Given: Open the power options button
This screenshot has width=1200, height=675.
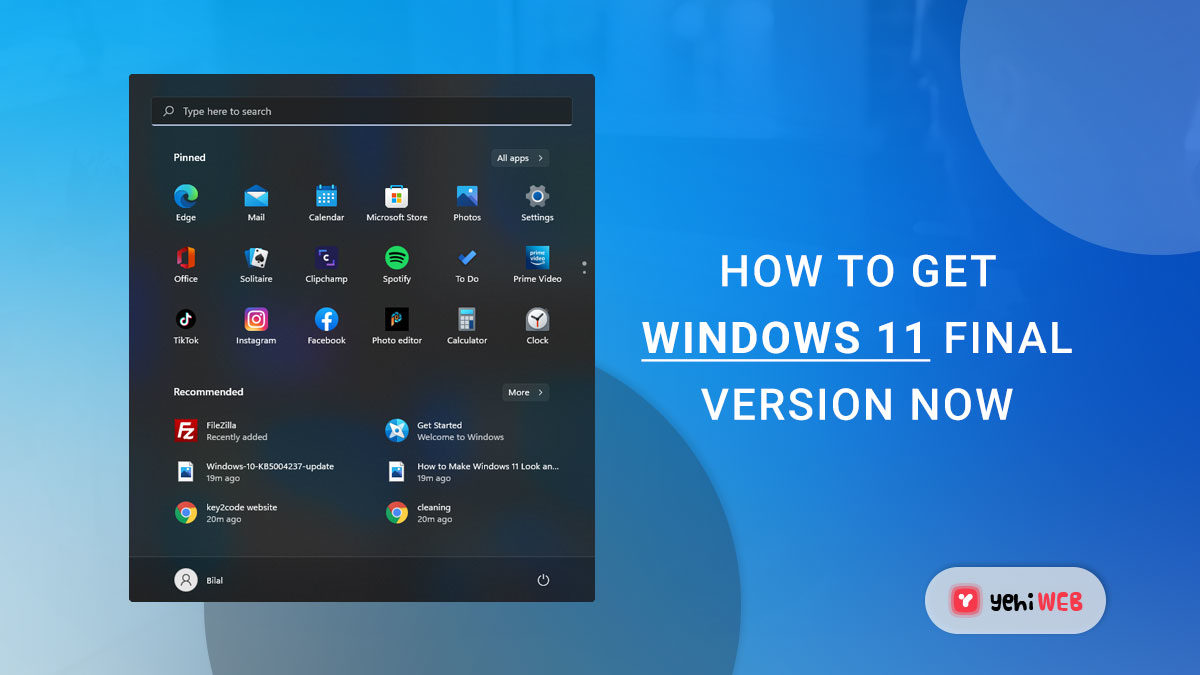Looking at the screenshot, I should [x=543, y=580].
